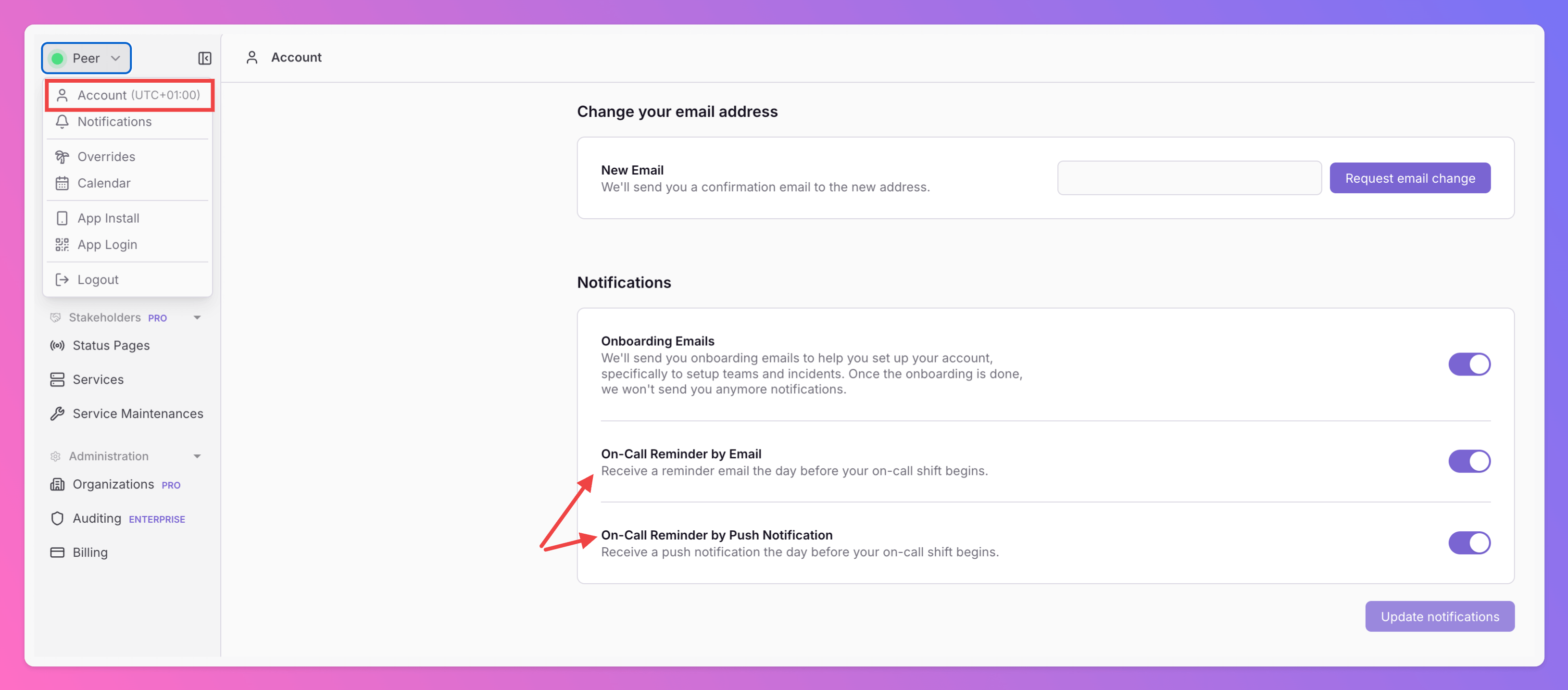1568x690 pixels.
Task: Click the phone App Install icon
Action: pos(62,218)
